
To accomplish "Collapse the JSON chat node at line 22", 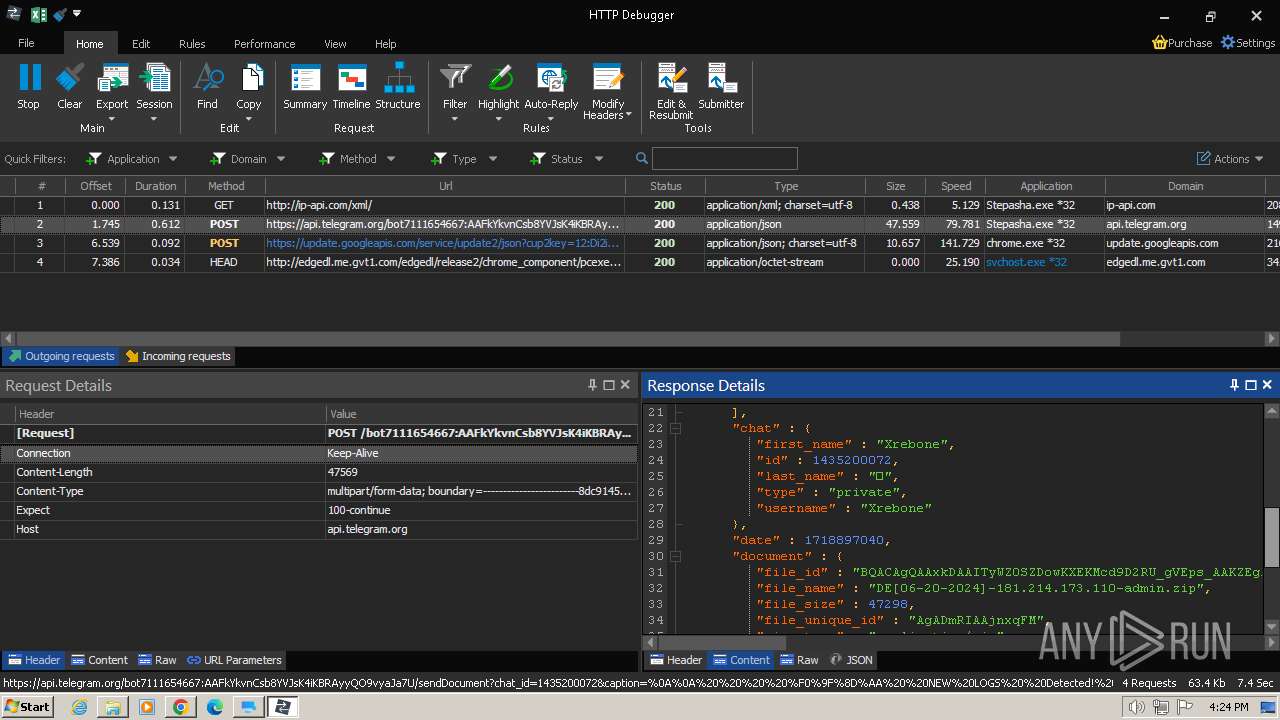I will click(676, 428).
